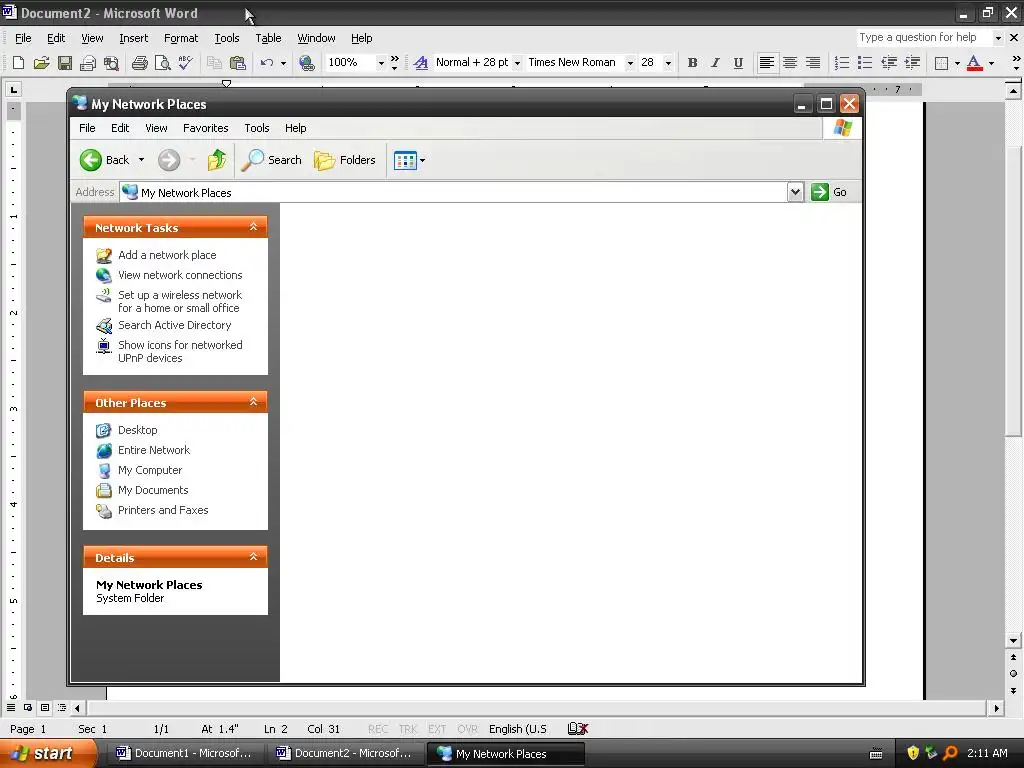Click the Print icon in Word toolbar
Image resolution: width=1024 pixels, height=768 pixels.
coord(140,63)
